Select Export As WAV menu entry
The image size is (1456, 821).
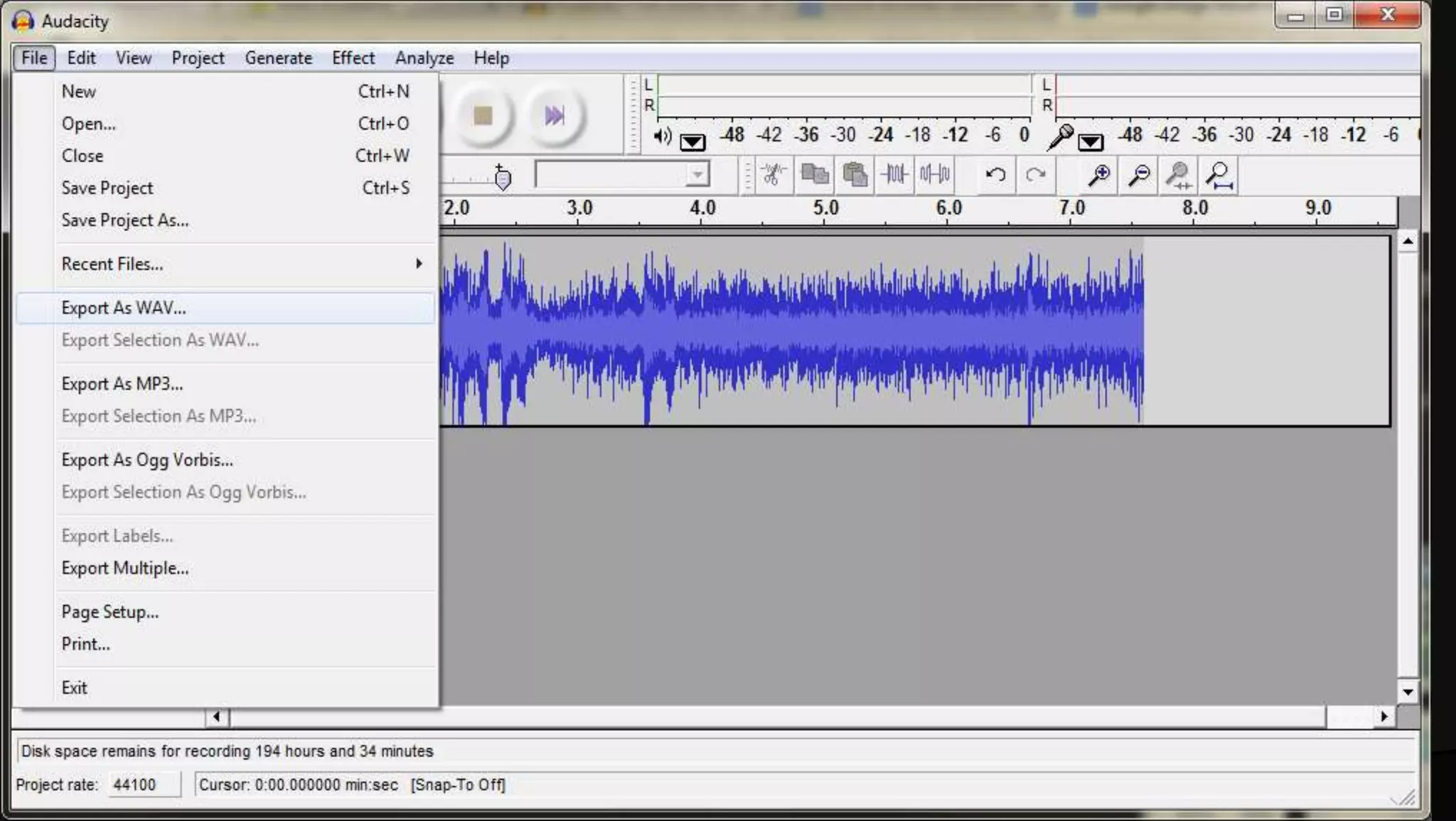coord(124,308)
